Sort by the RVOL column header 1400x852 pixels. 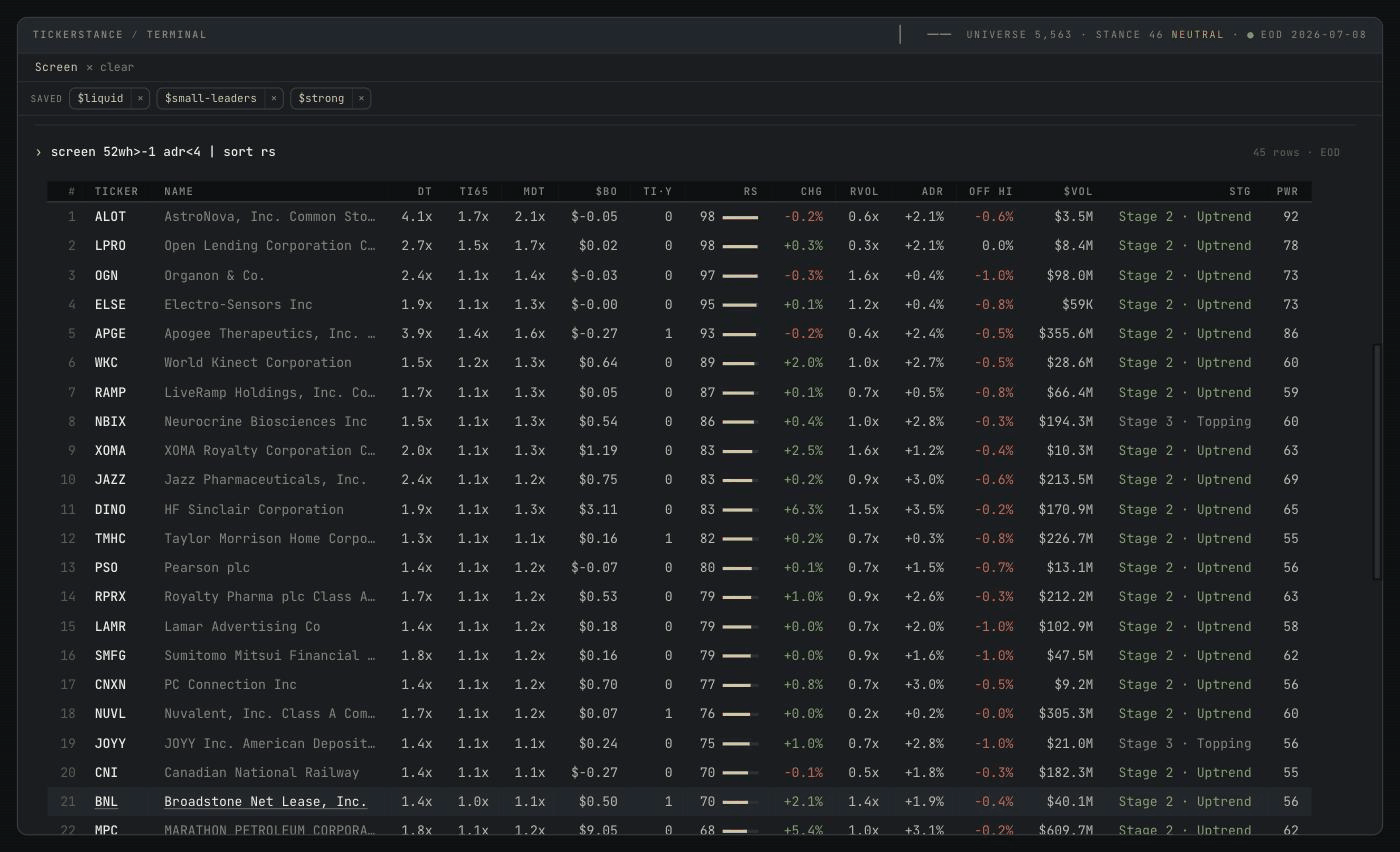[864, 191]
